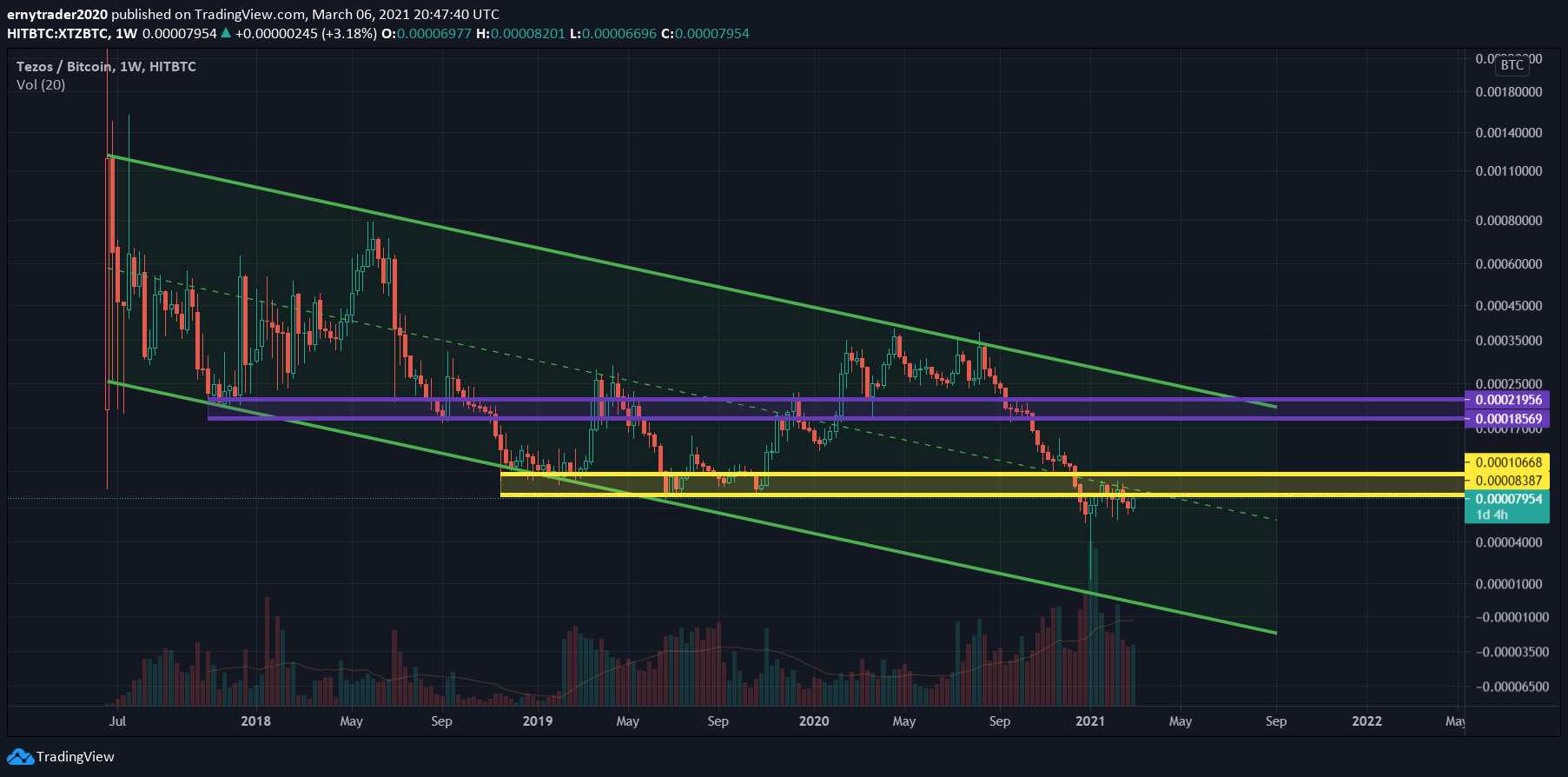Click ernytrader2020 author name in header

(x=57, y=15)
